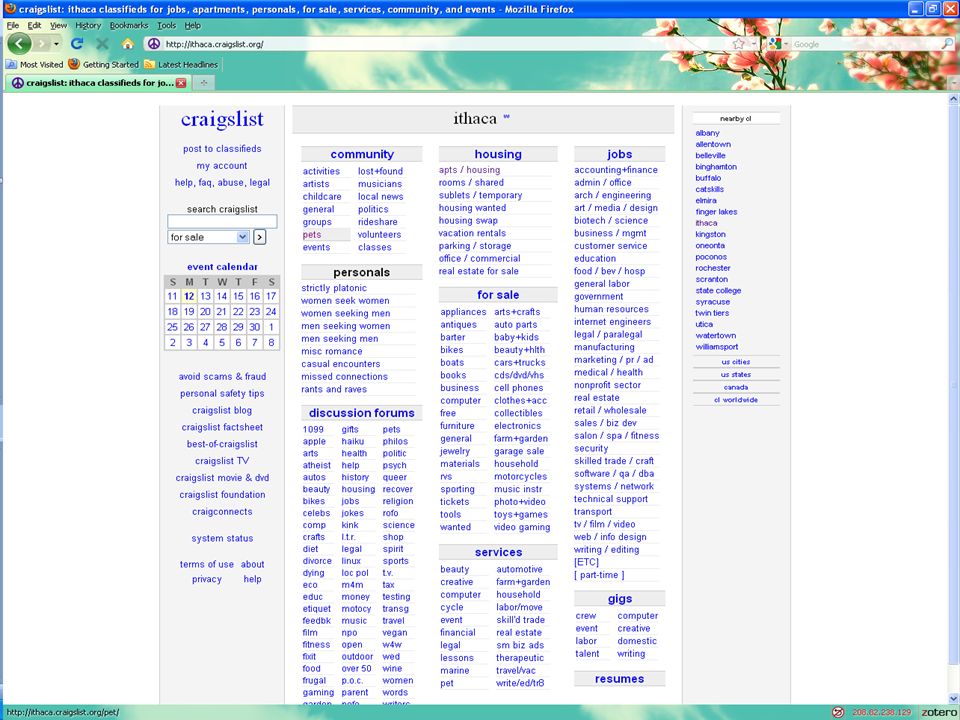The height and width of the screenshot is (720, 960).
Task: Click the vertical scrollbar up arrow
Action: (x=954, y=98)
